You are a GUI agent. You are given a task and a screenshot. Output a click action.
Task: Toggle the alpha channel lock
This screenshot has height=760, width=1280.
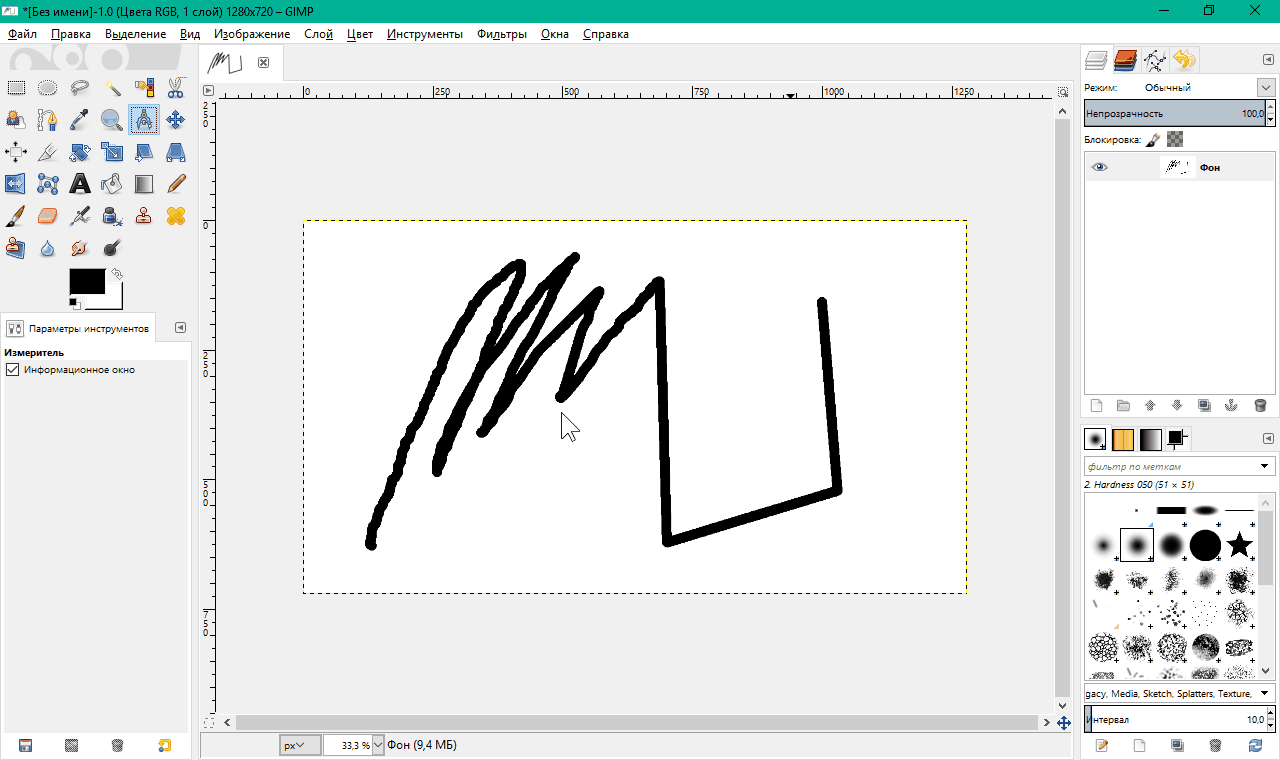(x=1175, y=140)
